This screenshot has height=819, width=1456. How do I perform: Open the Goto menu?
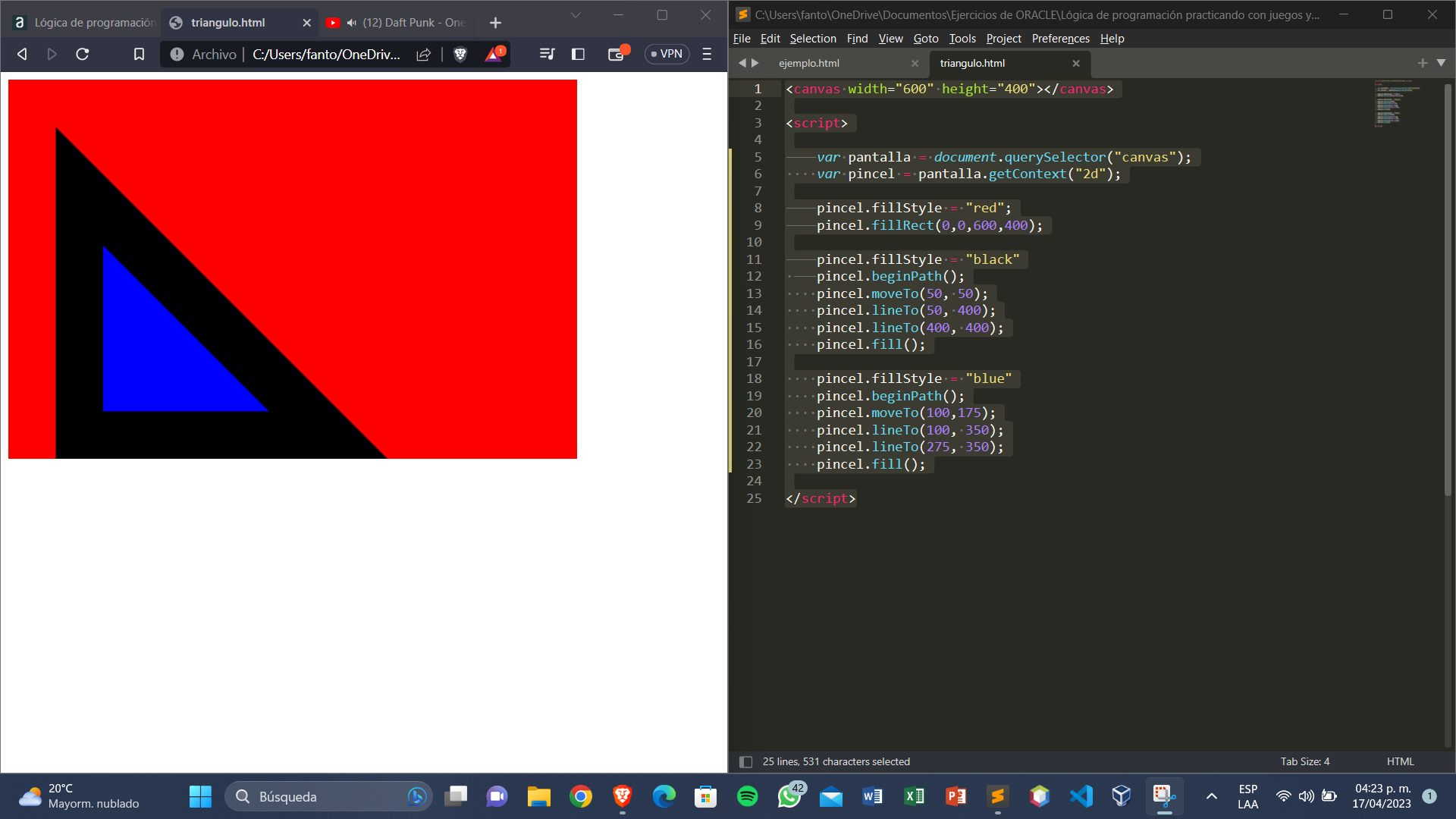pos(925,39)
